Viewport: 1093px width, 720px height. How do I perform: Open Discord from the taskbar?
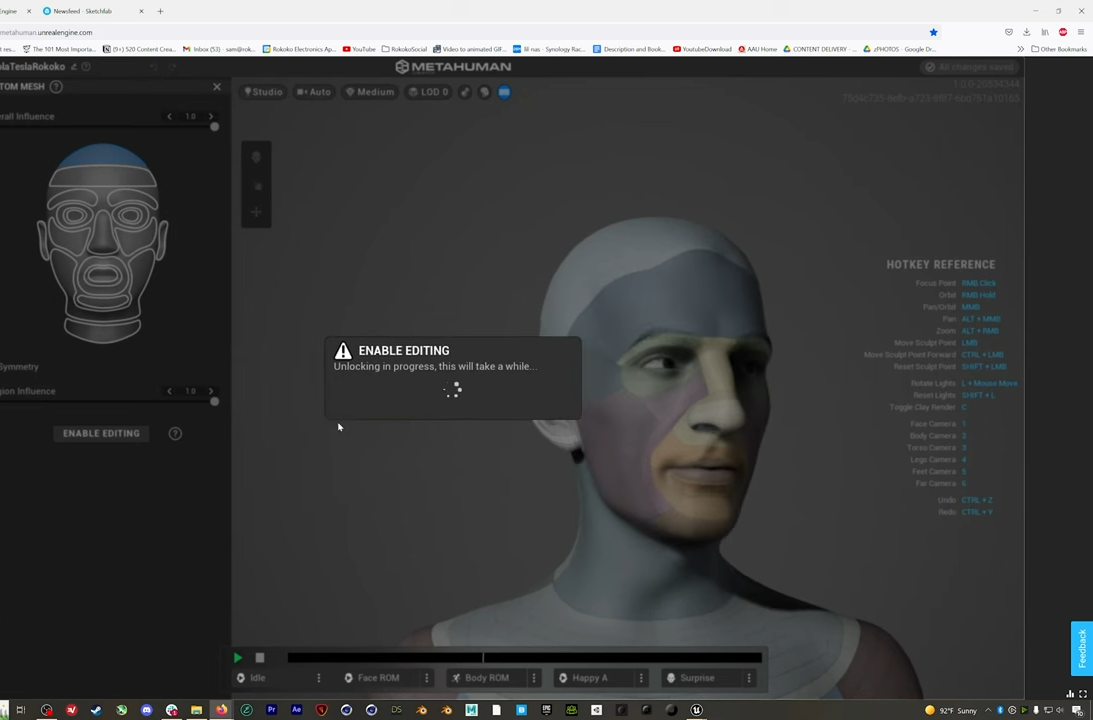146,710
